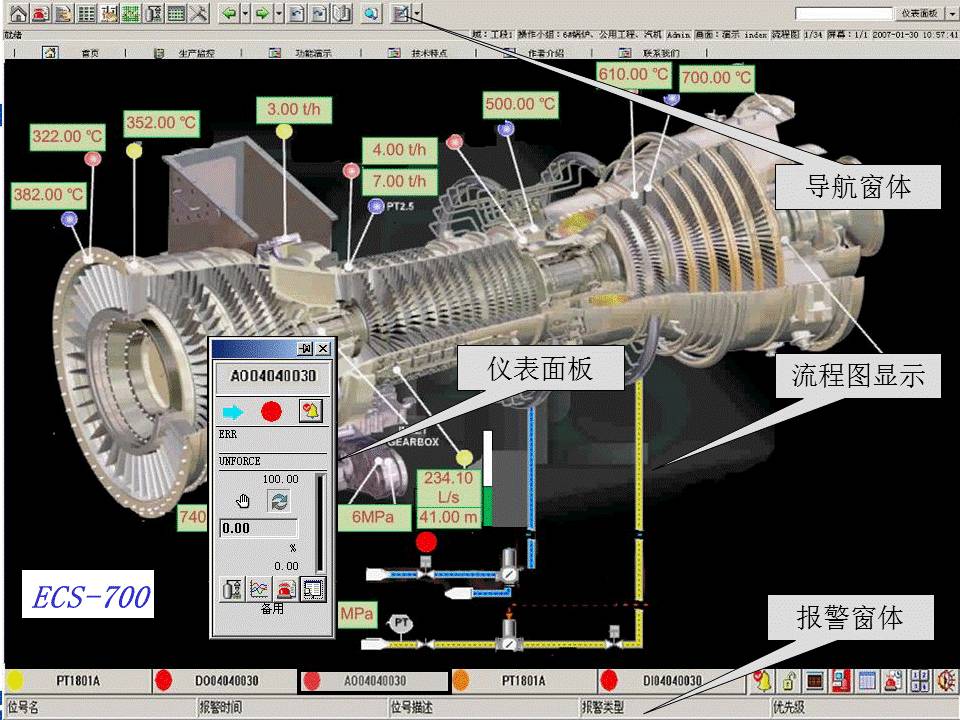Viewport: 960px width, 720px height.
Task: Click the 0.00 value field in instrument panel
Action: (x=258, y=528)
